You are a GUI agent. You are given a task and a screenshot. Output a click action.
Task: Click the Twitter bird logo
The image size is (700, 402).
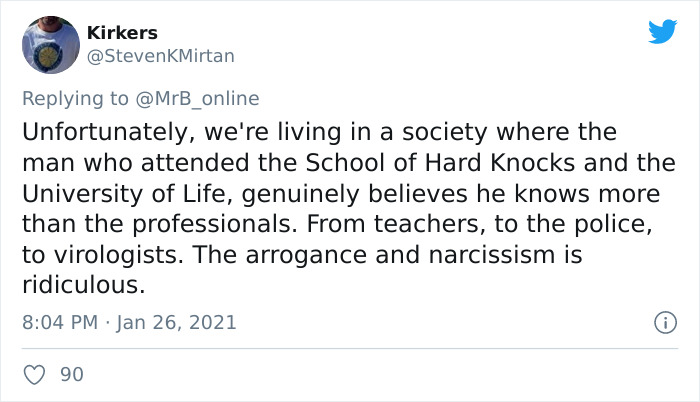click(661, 32)
